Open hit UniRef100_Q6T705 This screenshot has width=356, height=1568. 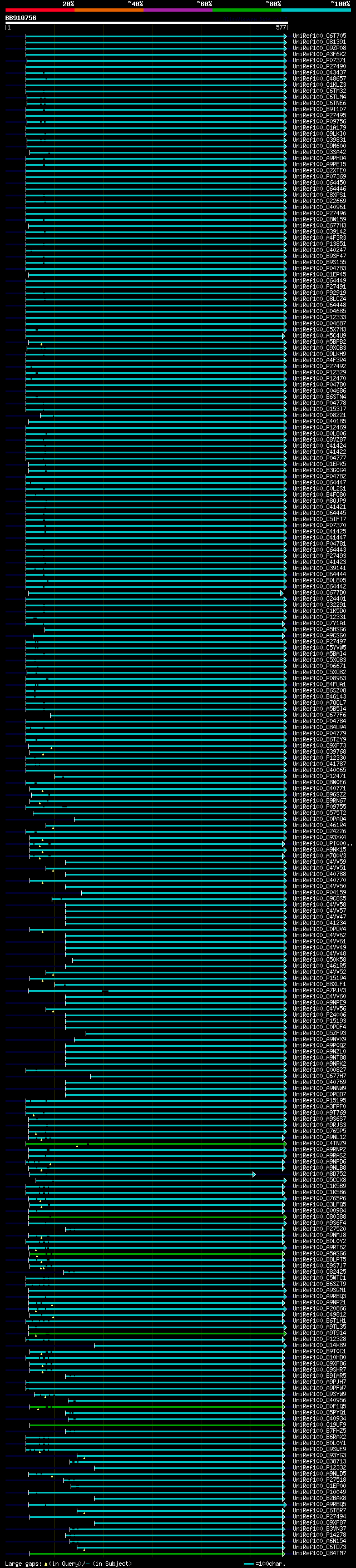319,36
